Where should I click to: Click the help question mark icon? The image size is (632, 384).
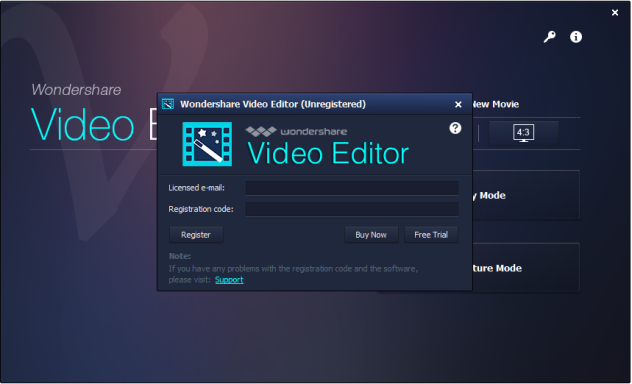tap(455, 128)
